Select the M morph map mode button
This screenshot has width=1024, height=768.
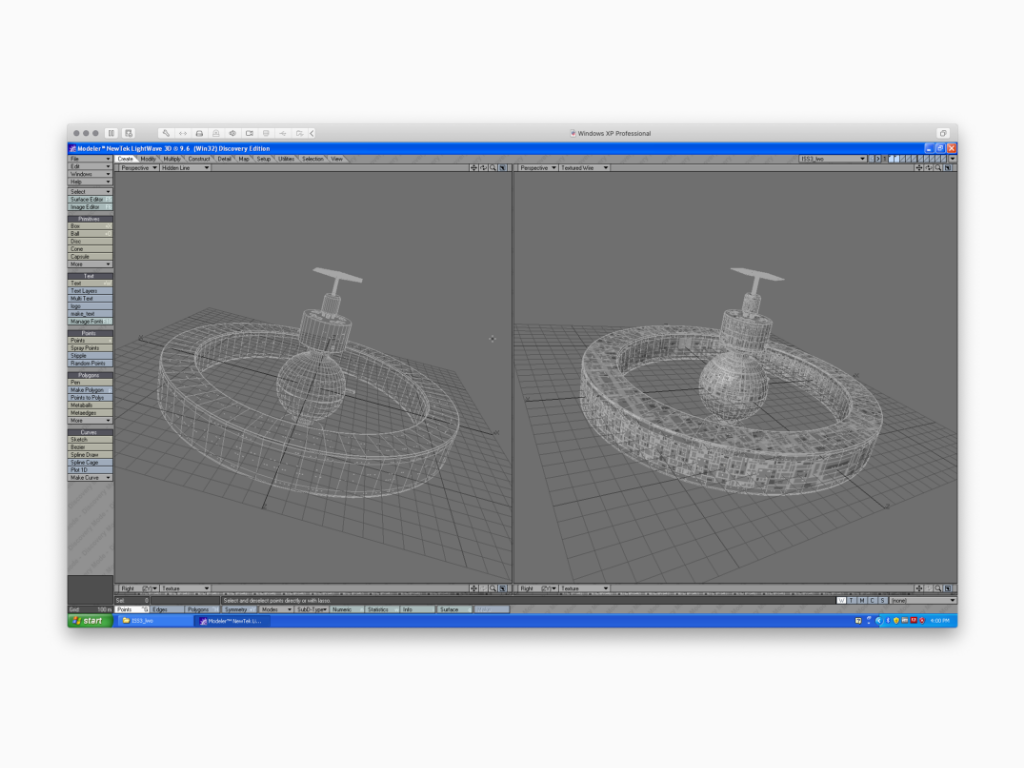point(862,600)
